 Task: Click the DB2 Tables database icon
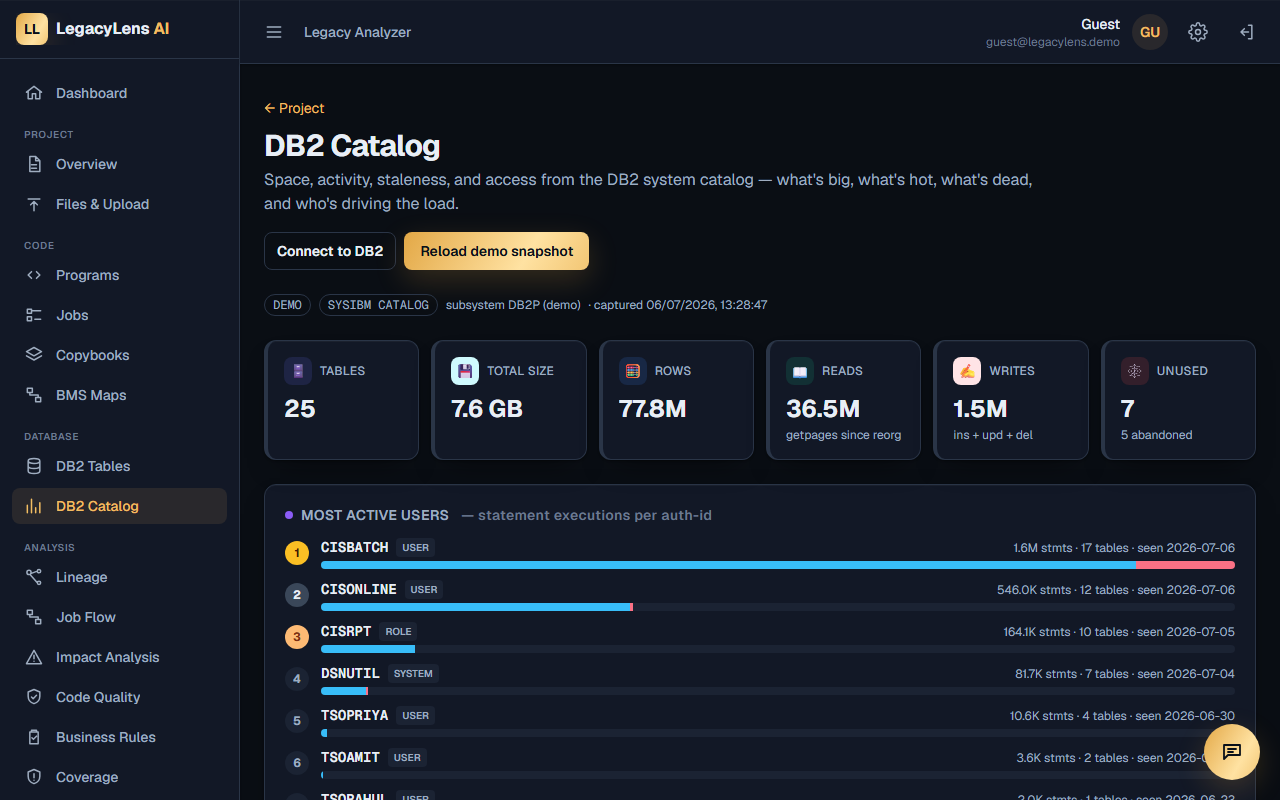coord(34,466)
